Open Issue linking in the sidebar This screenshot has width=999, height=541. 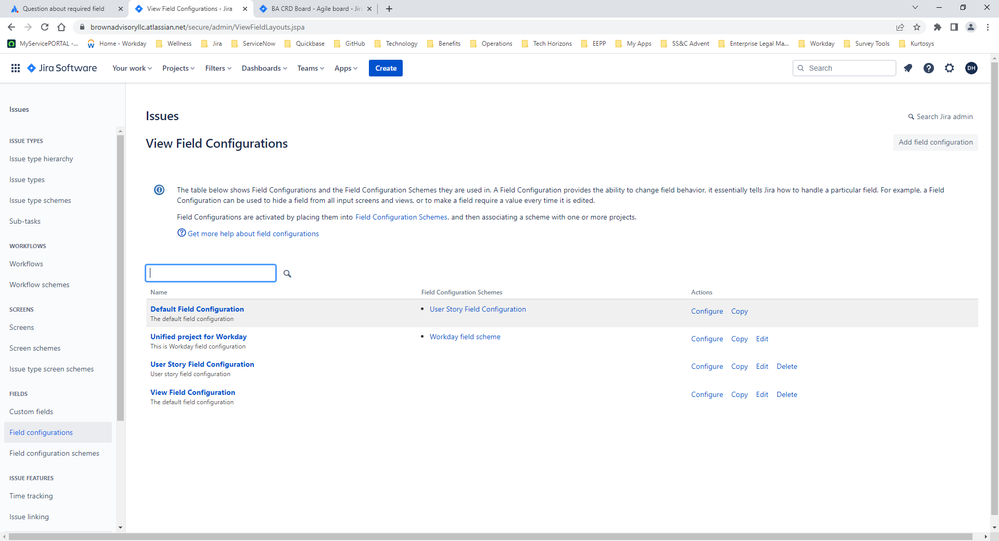pos(29,517)
